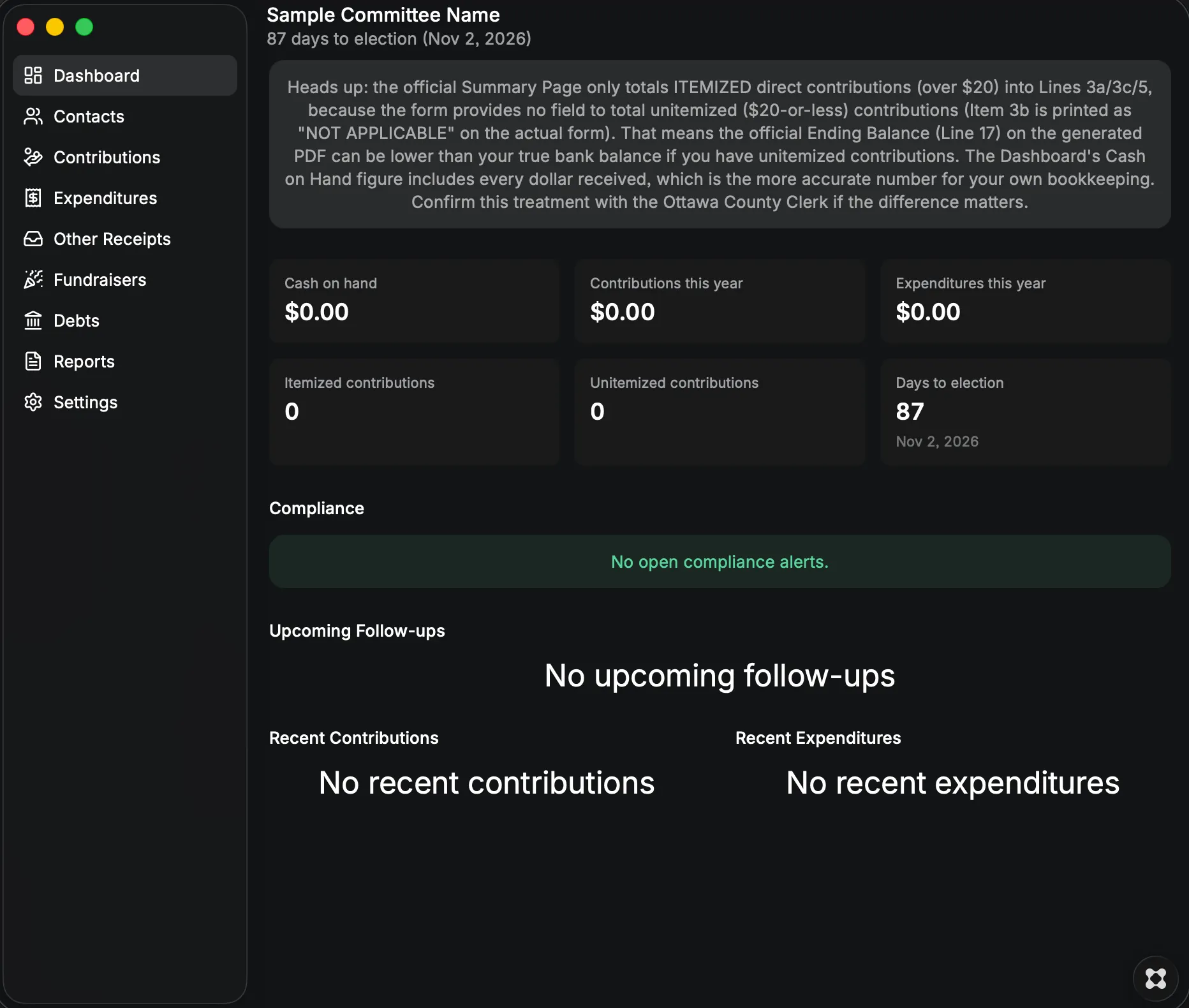Screen dimensions: 1189x1008
Task: Select the Expenditures this year card
Action: pyautogui.click(x=1026, y=301)
